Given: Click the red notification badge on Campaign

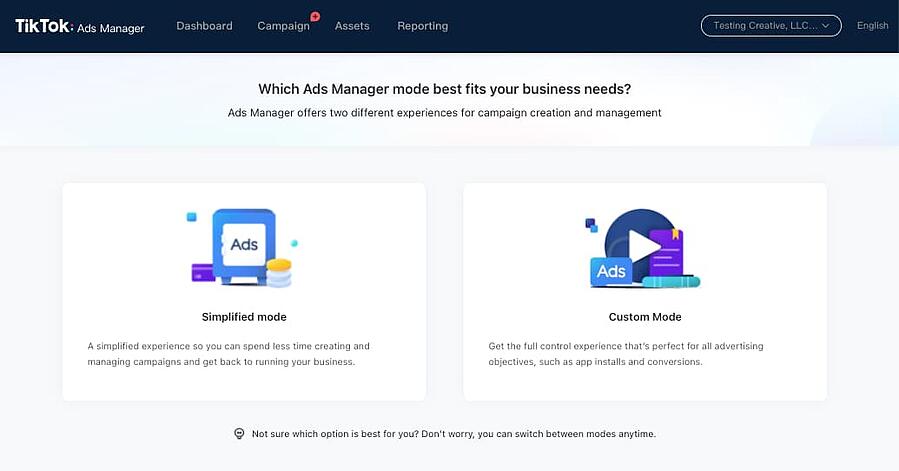Looking at the screenshot, I should coord(315,16).
